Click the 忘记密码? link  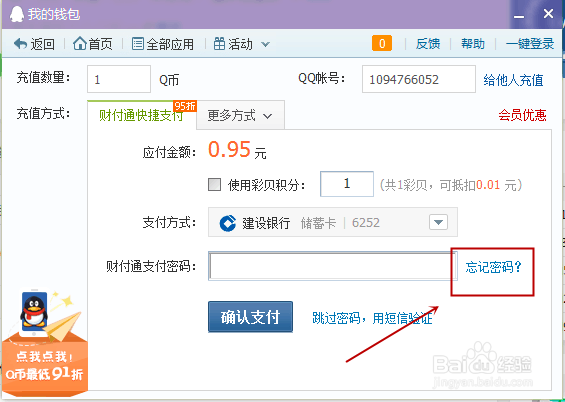[x=493, y=267]
